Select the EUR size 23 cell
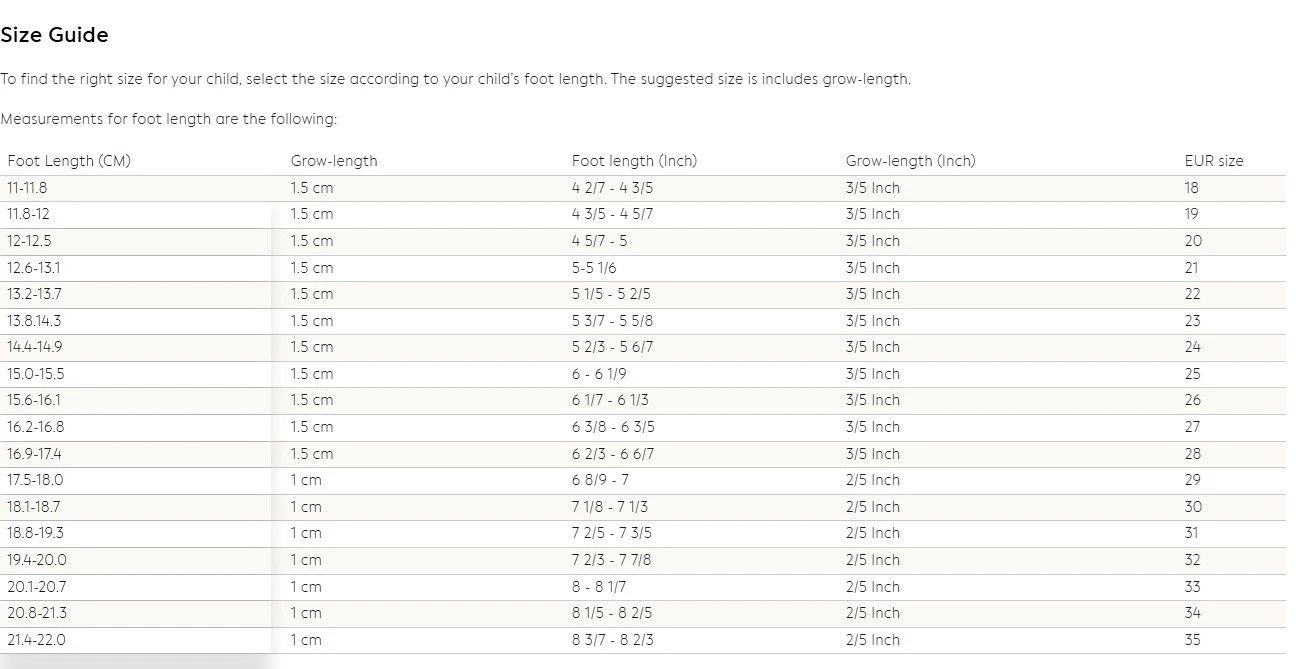Image resolution: width=1306 pixels, height=669 pixels. click(x=1192, y=321)
